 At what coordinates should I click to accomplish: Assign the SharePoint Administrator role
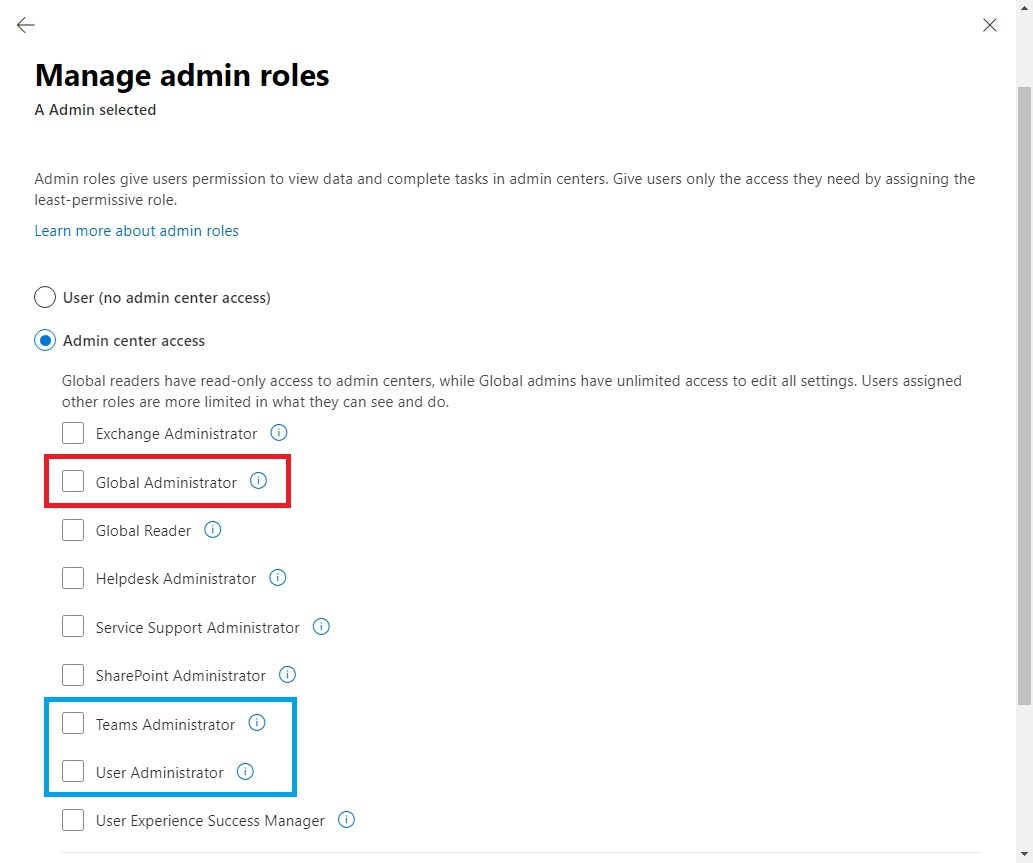(72, 675)
